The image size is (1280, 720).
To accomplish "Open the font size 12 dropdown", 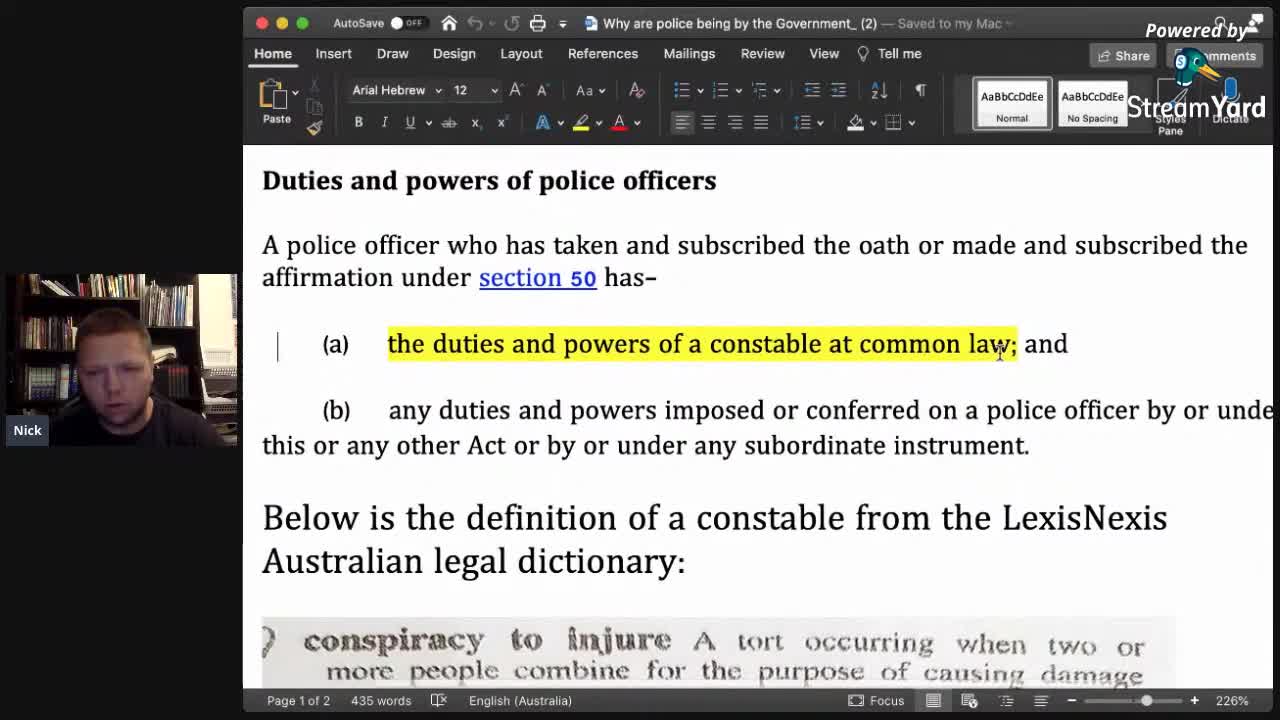I will (x=494, y=91).
